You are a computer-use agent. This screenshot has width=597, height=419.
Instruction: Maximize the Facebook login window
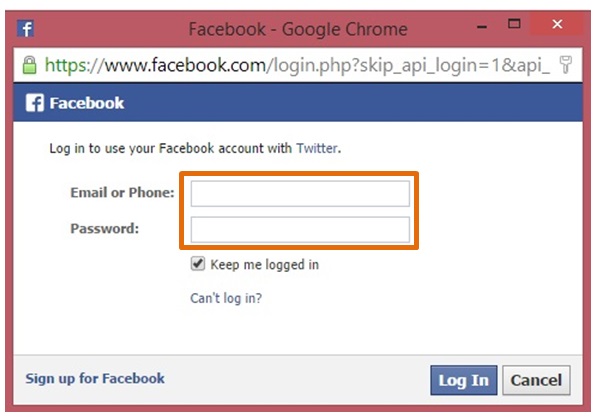[514, 24]
